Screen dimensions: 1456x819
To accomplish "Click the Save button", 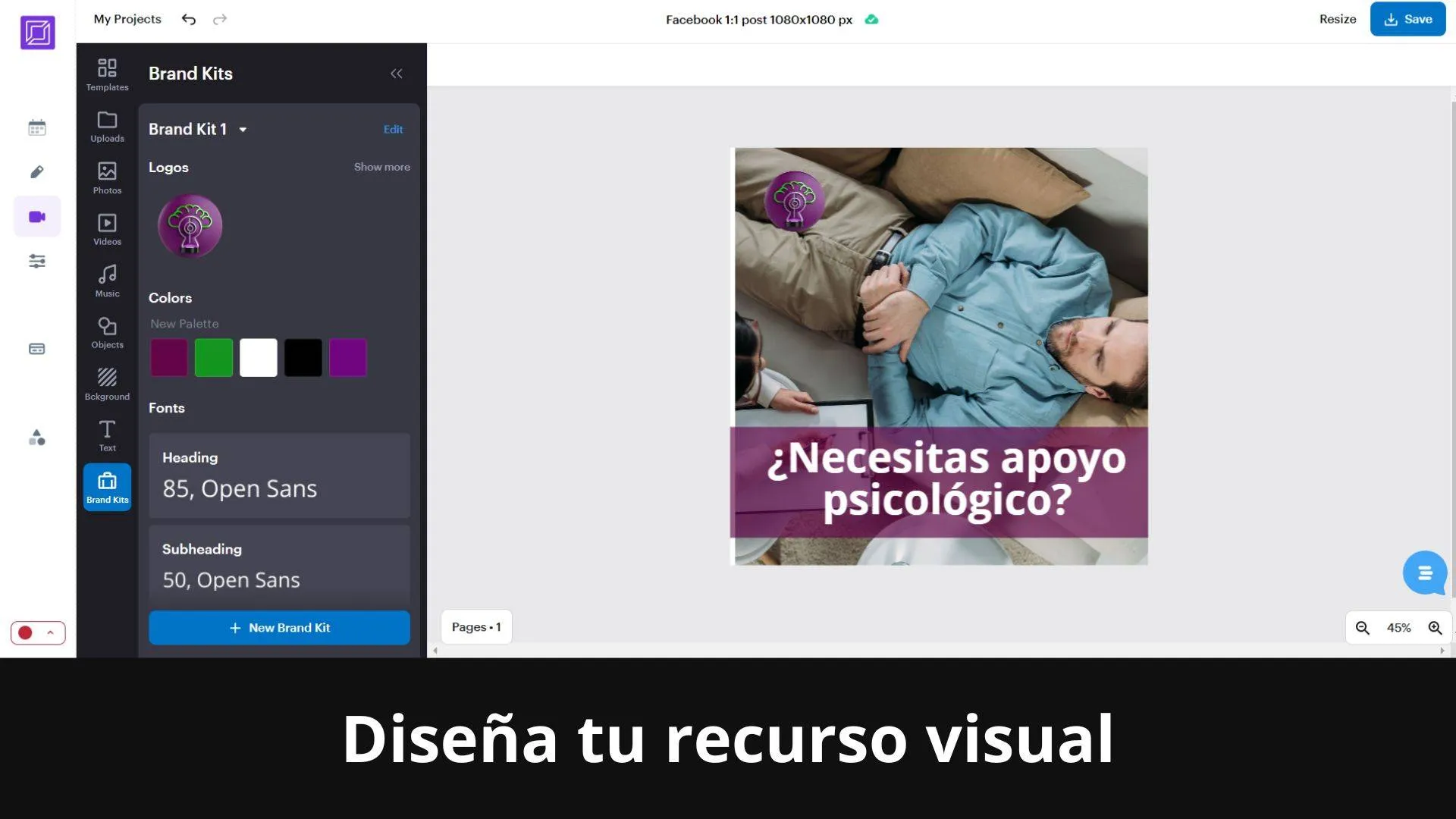I will 1410,19.
